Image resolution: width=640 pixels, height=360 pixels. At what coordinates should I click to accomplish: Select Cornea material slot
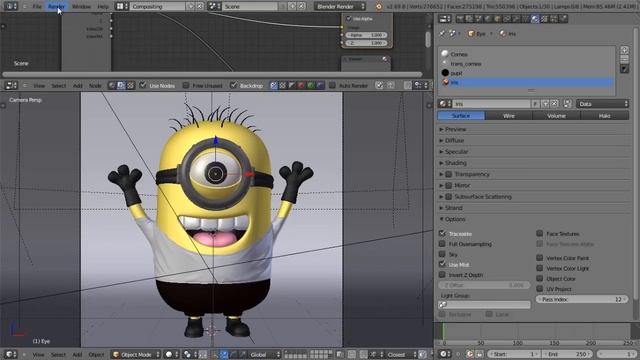(x=527, y=54)
